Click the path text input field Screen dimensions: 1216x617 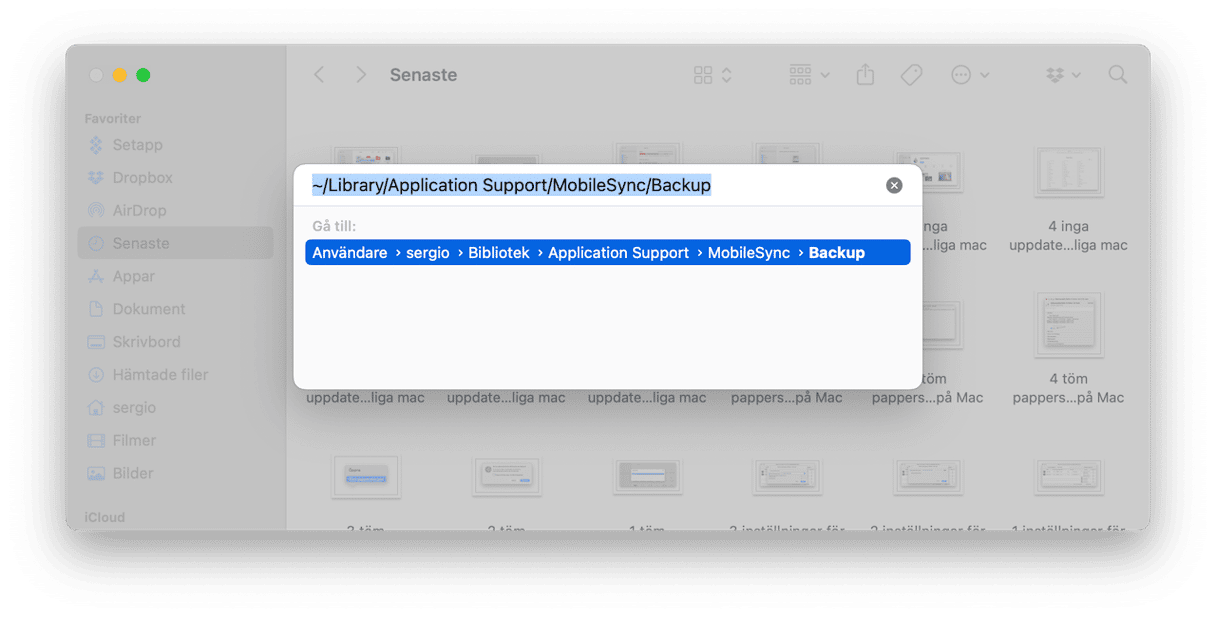click(x=595, y=185)
